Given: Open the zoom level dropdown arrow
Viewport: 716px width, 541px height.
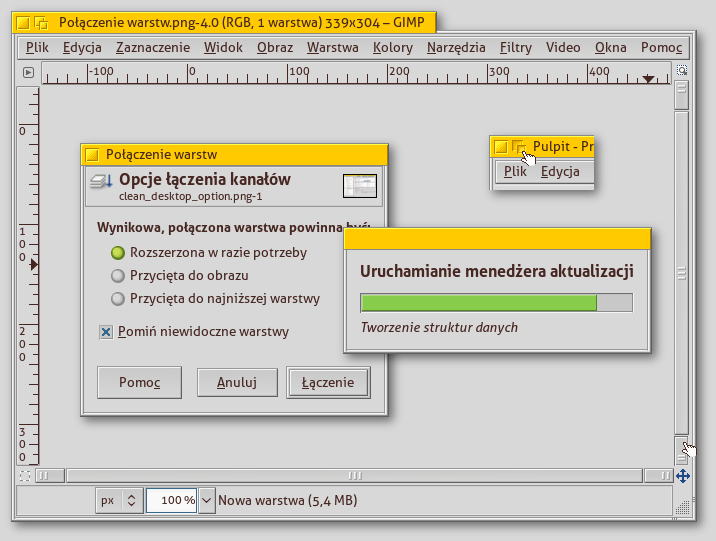Looking at the screenshot, I should (206, 500).
